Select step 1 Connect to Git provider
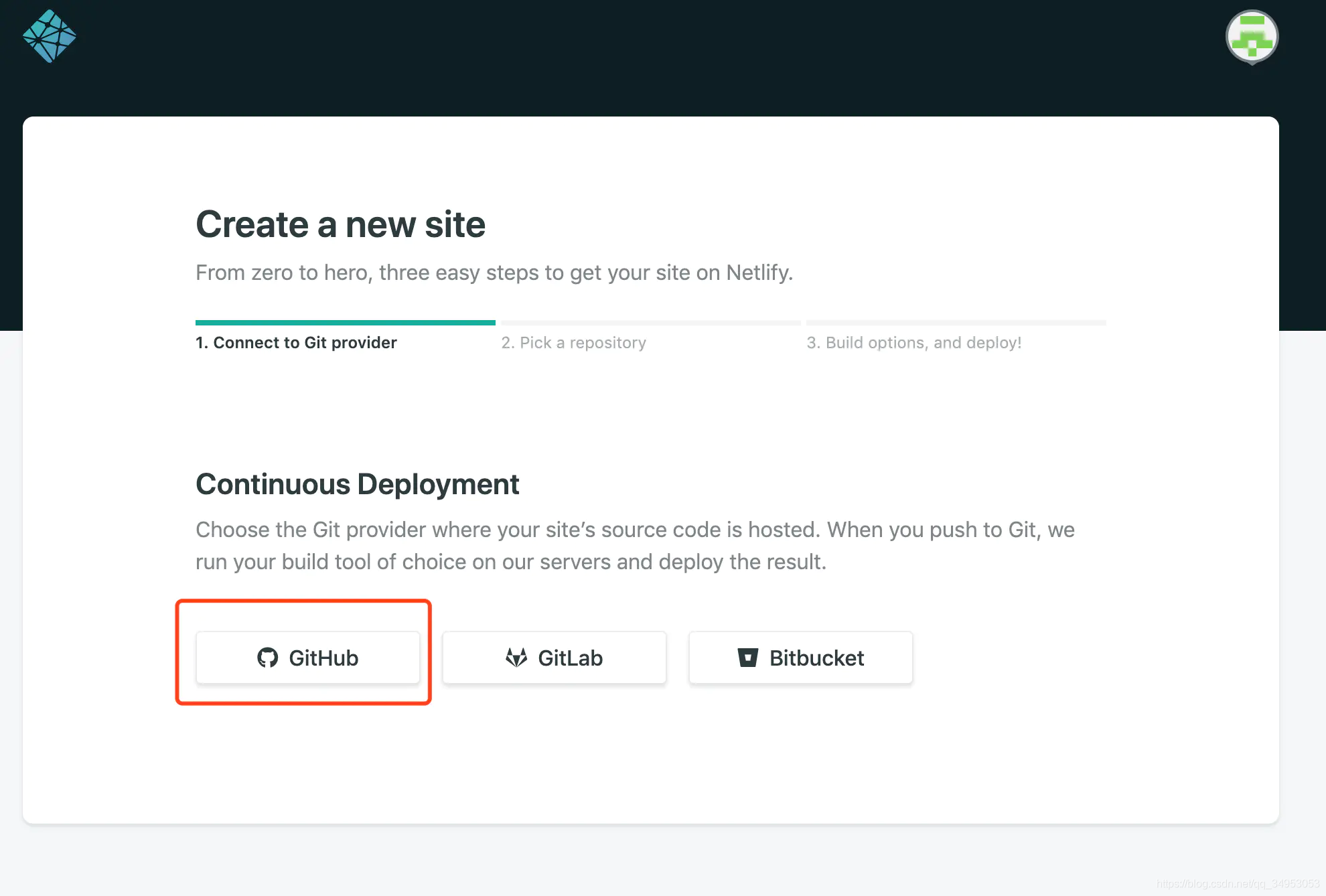 tap(296, 342)
